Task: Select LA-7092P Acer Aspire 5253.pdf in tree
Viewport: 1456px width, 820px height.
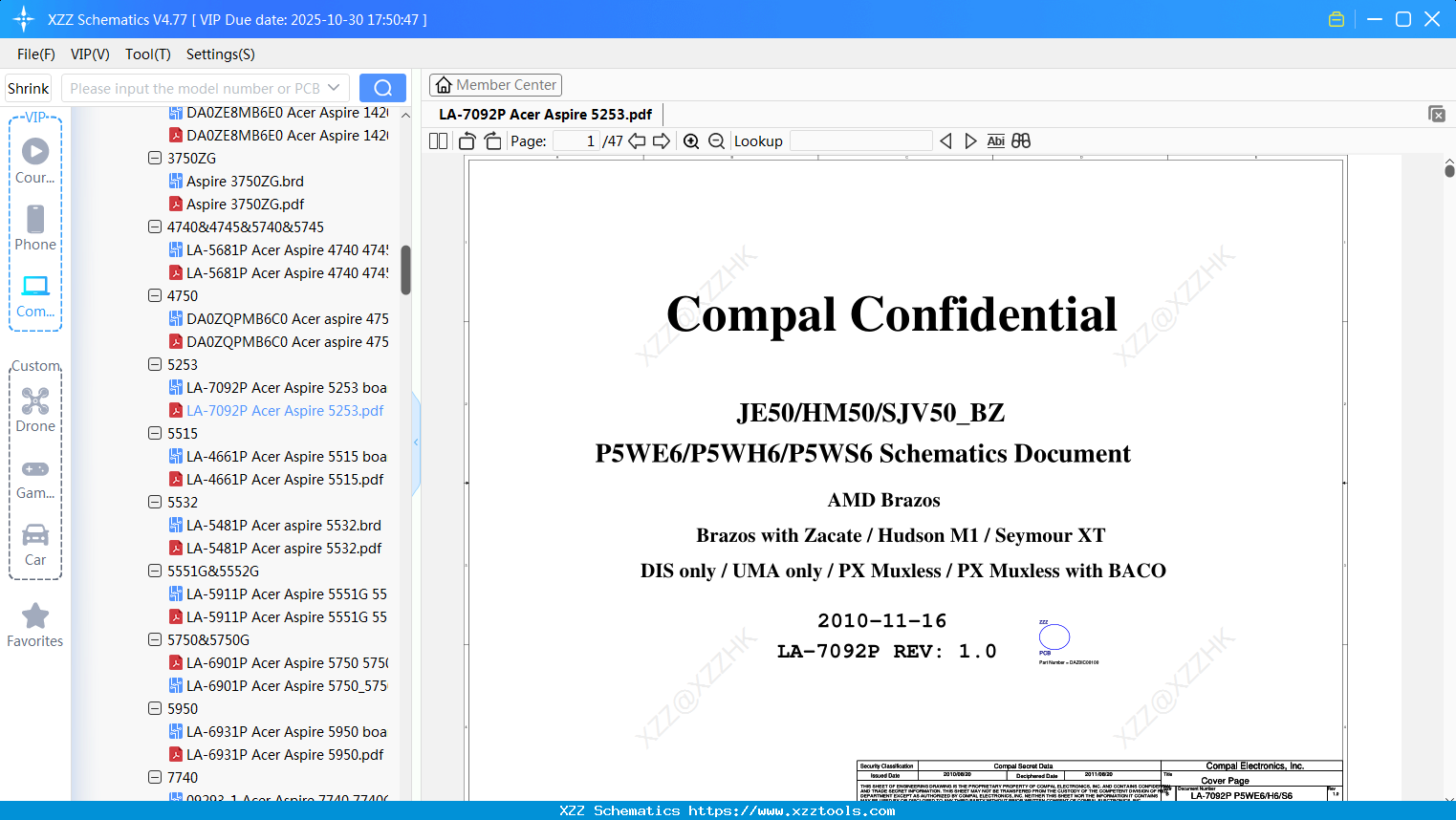Action: (276, 411)
